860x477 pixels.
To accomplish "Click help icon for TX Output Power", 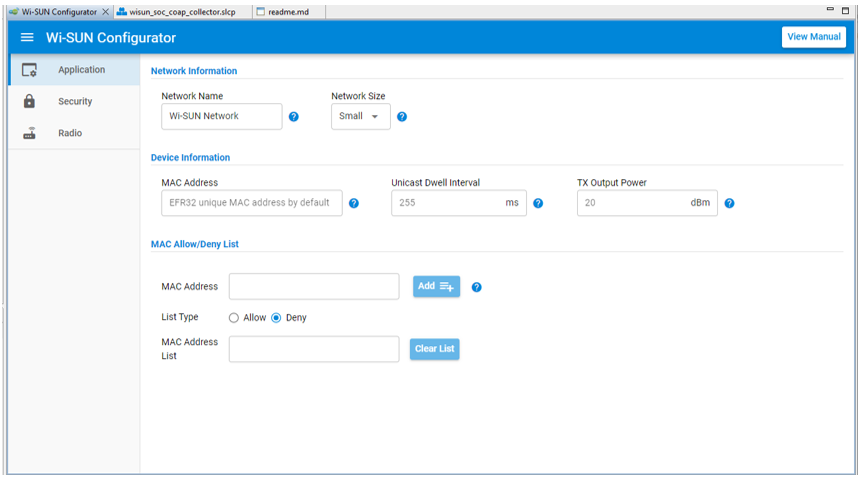I will 729,203.
